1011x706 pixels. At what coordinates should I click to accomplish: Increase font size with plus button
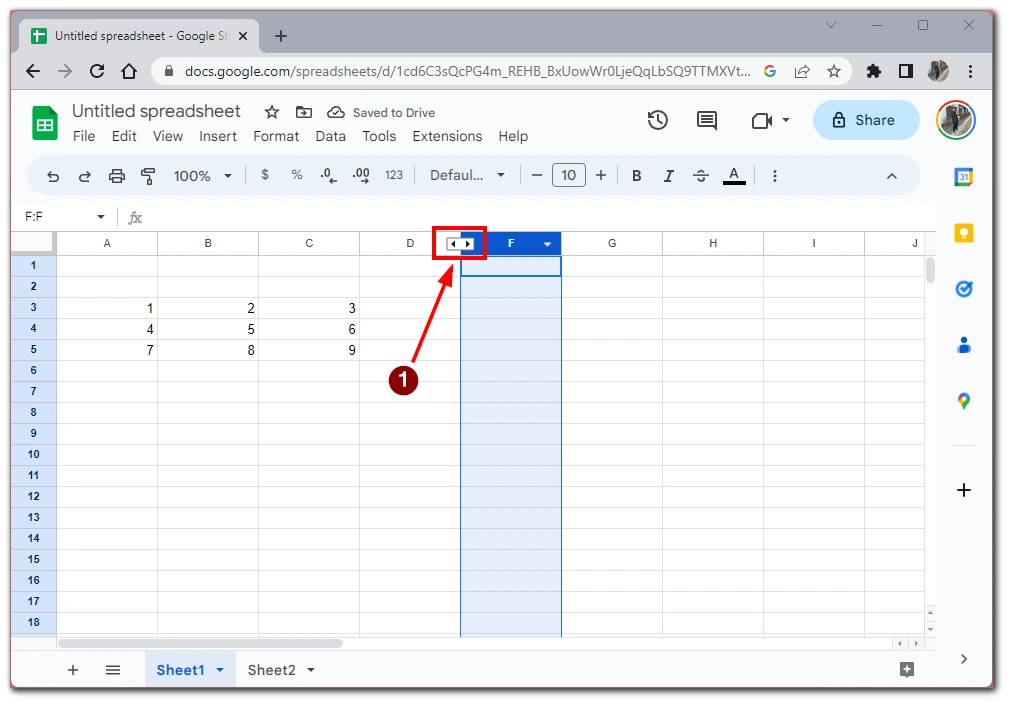[601, 175]
